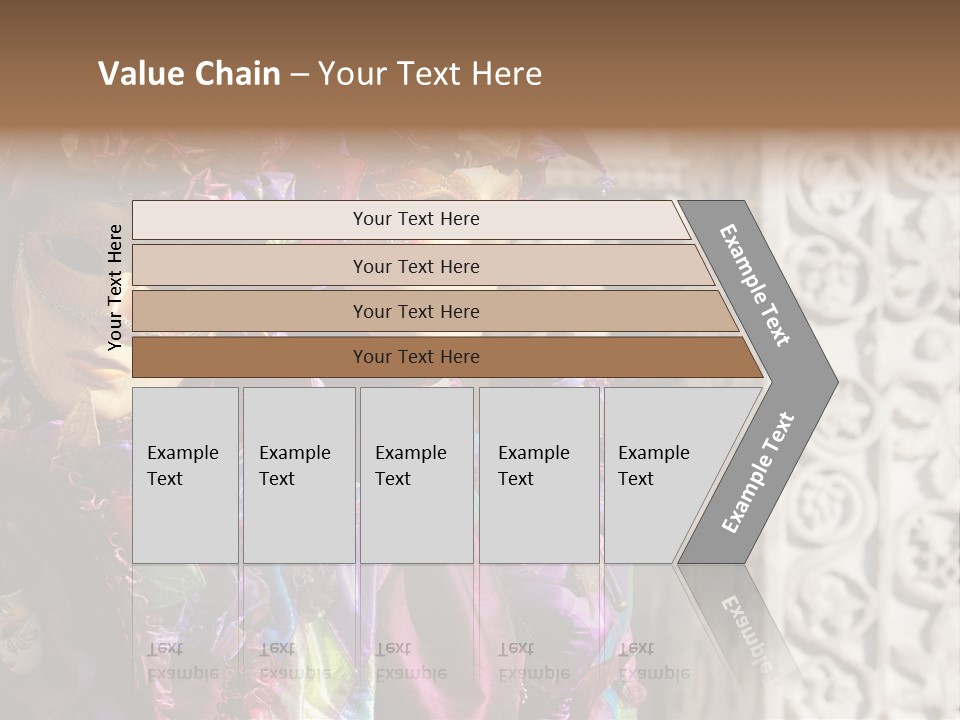The width and height of the screenshot is (960, 720).
Task: Select the fourth gray "Example Text" box from left
Action: pyautogui.click(x=539, y=475)
